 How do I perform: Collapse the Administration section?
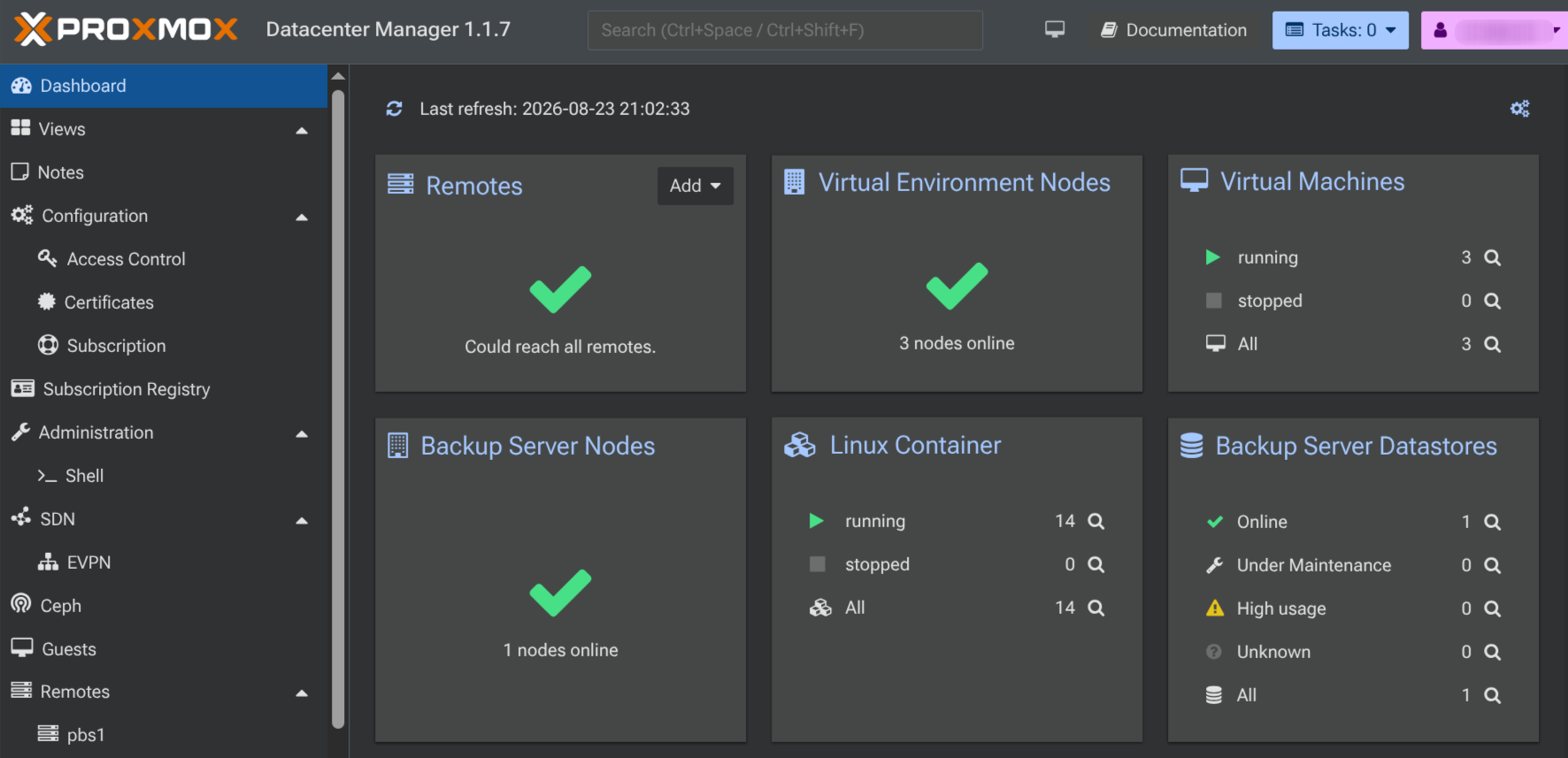click(x=302, y=433)
